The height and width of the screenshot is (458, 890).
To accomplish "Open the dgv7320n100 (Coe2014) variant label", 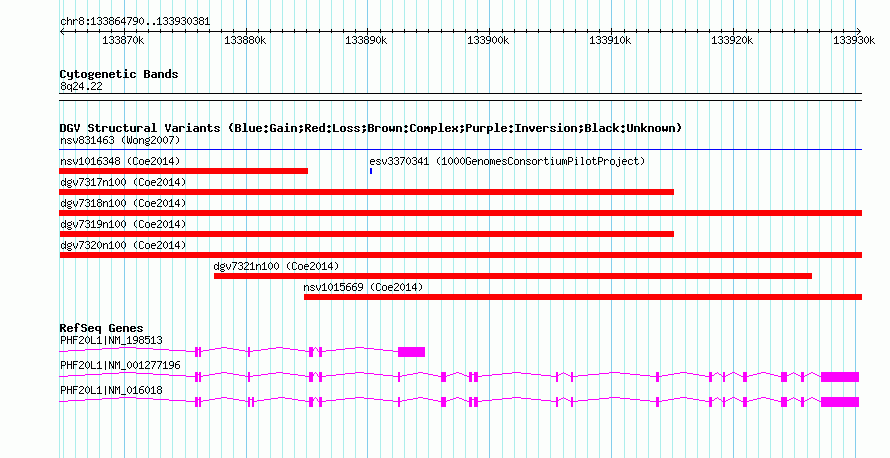I will pos(123,245).
